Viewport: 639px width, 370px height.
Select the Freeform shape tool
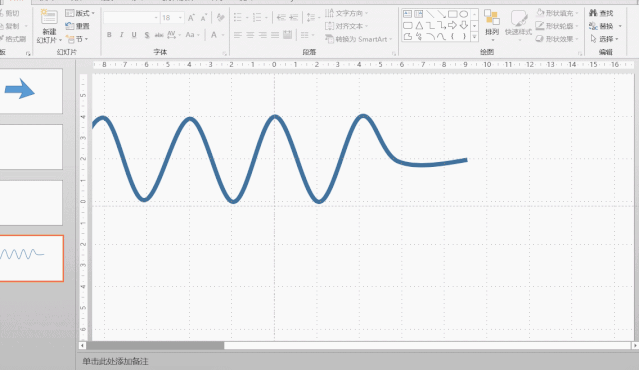pos(407,36)
